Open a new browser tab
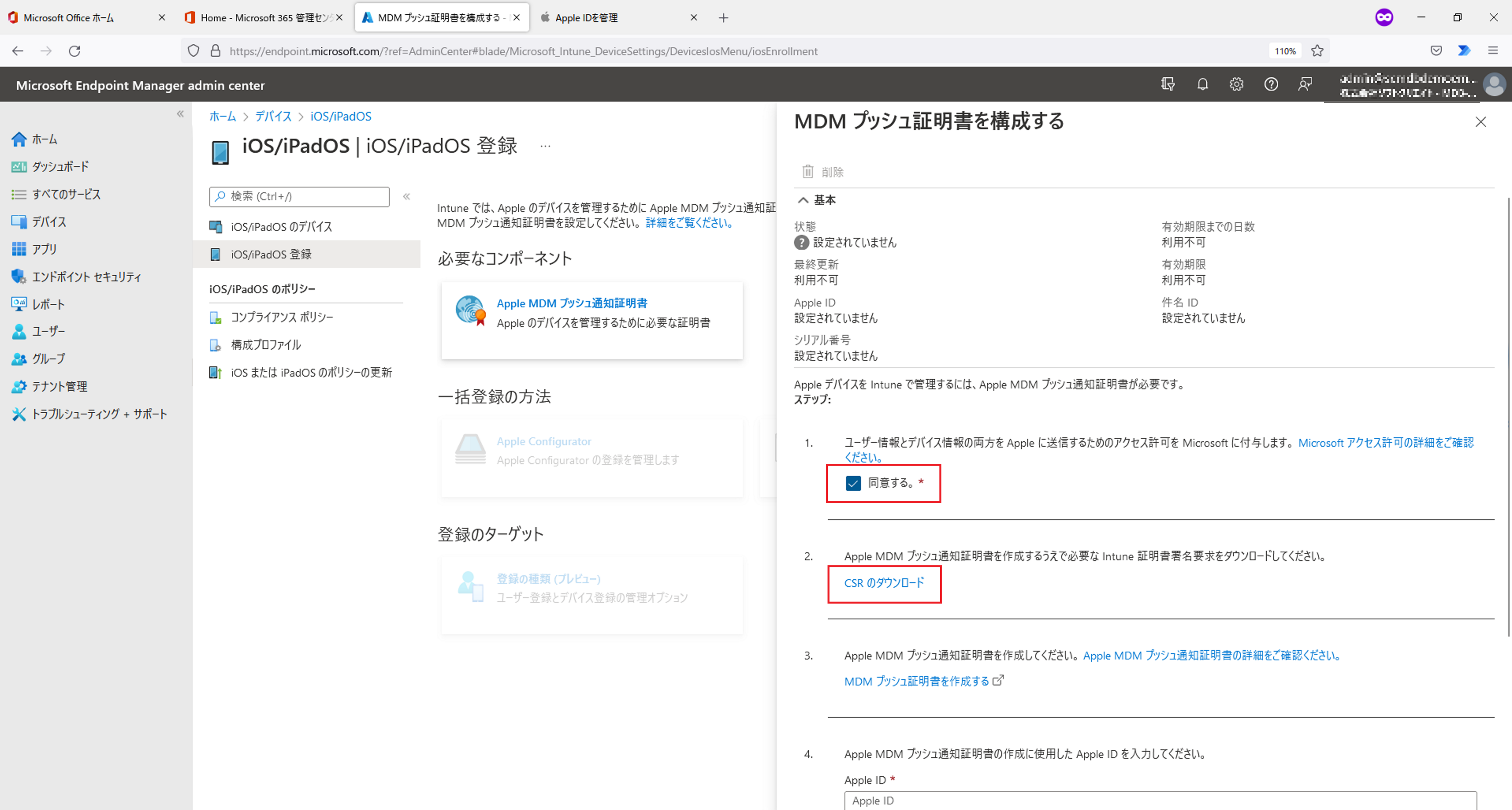Image resolution: width=1512 pixels, height=810 pixels. 723,18
